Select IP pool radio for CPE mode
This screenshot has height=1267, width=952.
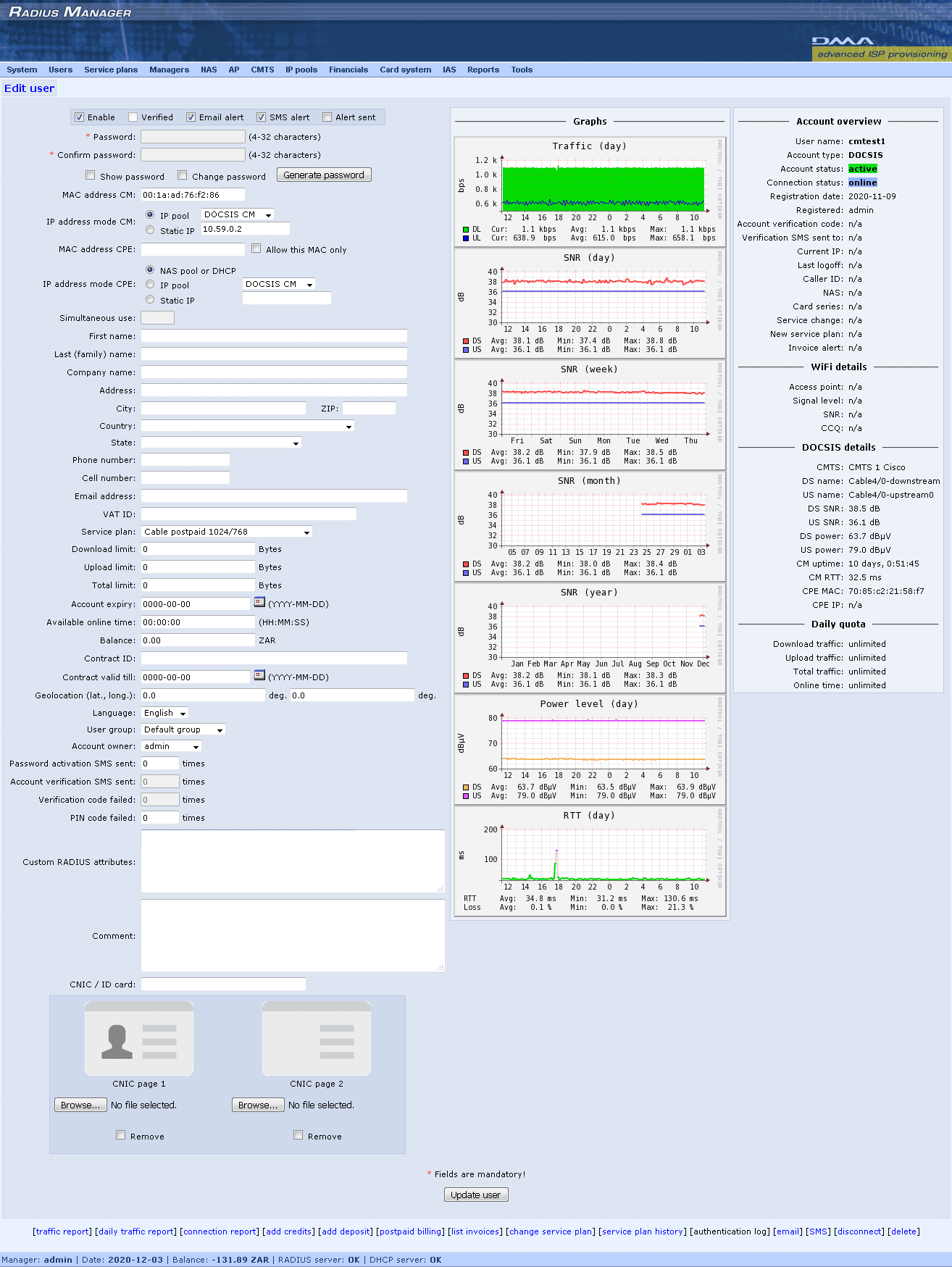(150, 284)
